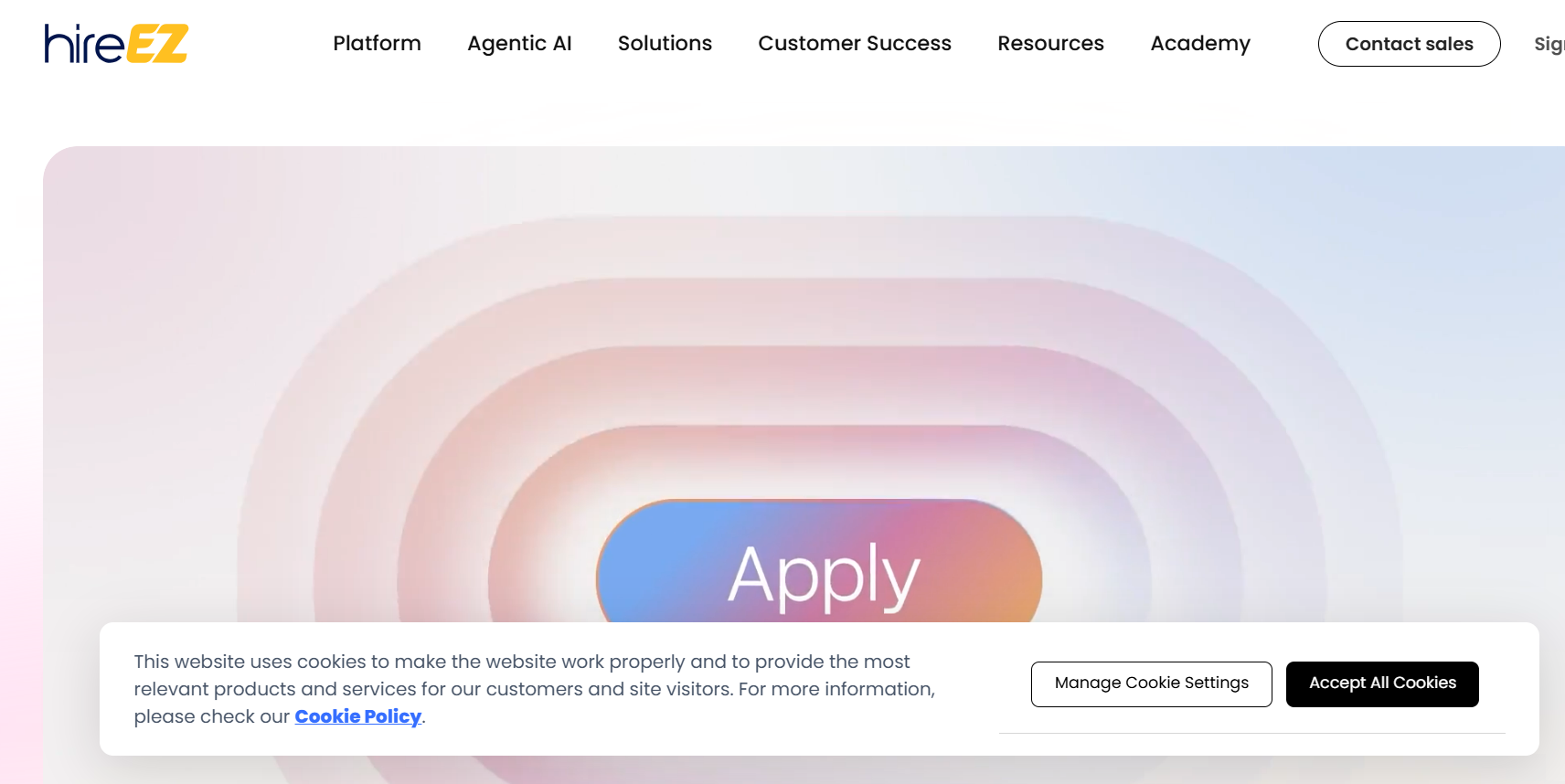Follow the Cookie Policy link
The image size is (1565, 784).
point(357,716)
